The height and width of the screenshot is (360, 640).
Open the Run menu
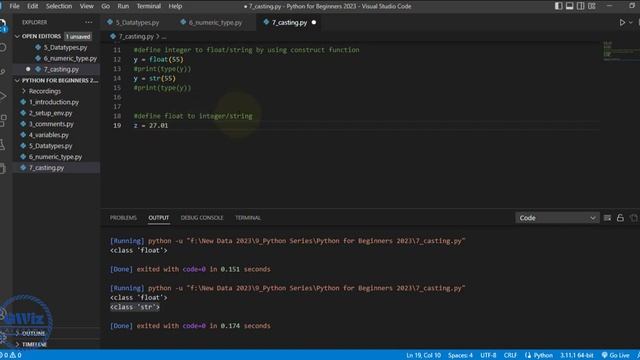pos(123,6)
